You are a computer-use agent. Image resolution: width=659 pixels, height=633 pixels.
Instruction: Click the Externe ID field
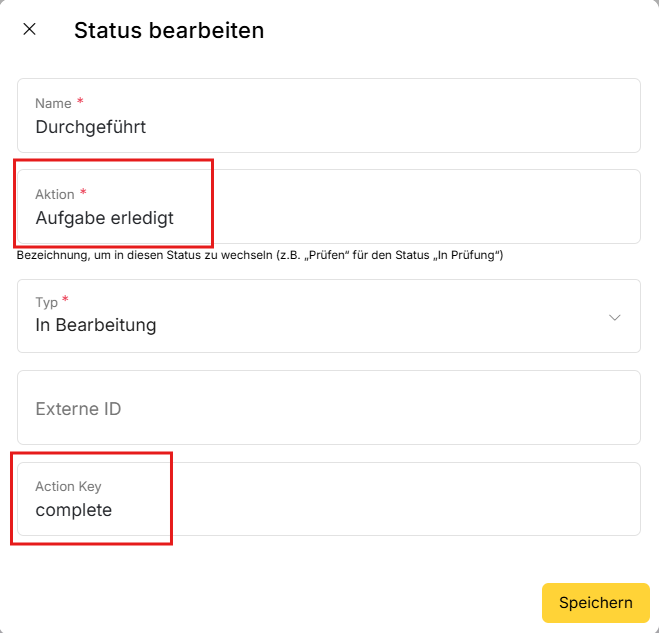(x=328, y=408)
